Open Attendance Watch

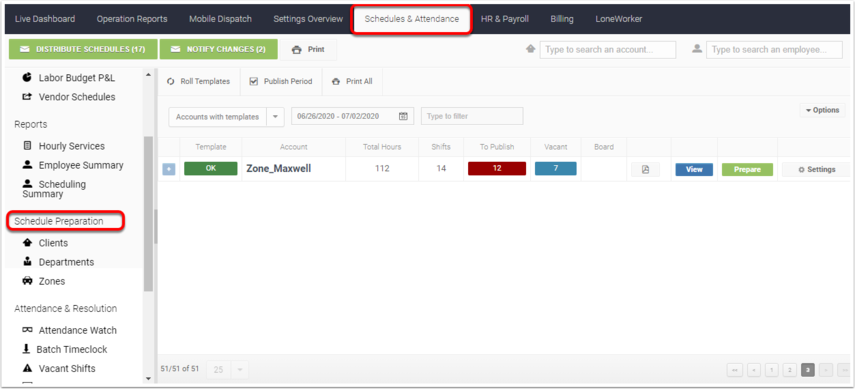point(77,330)
